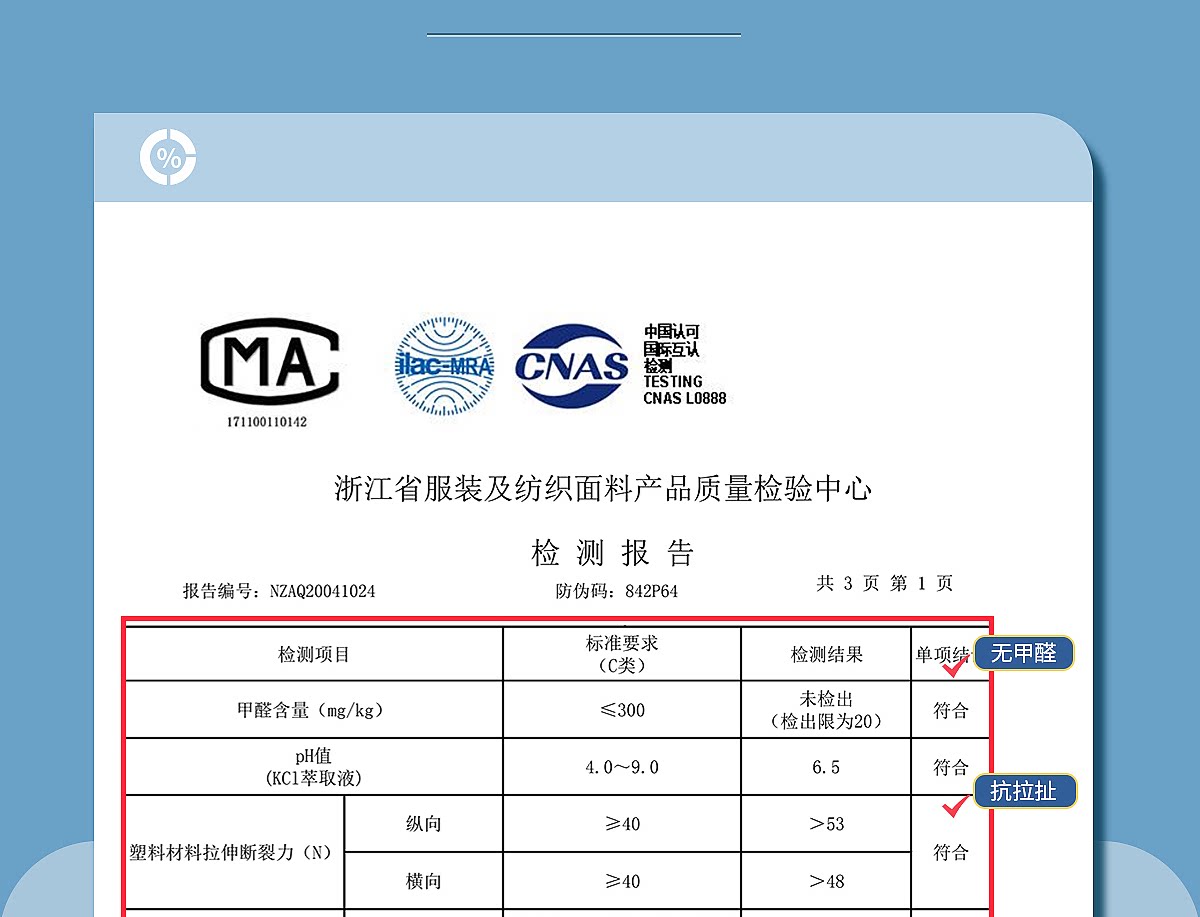Image resolution: width=1200 pixels, height=917 pixels.
Task: Click the red checkmark beside 无甲醛
Action: pyautogui.click(x=955, y=667)
